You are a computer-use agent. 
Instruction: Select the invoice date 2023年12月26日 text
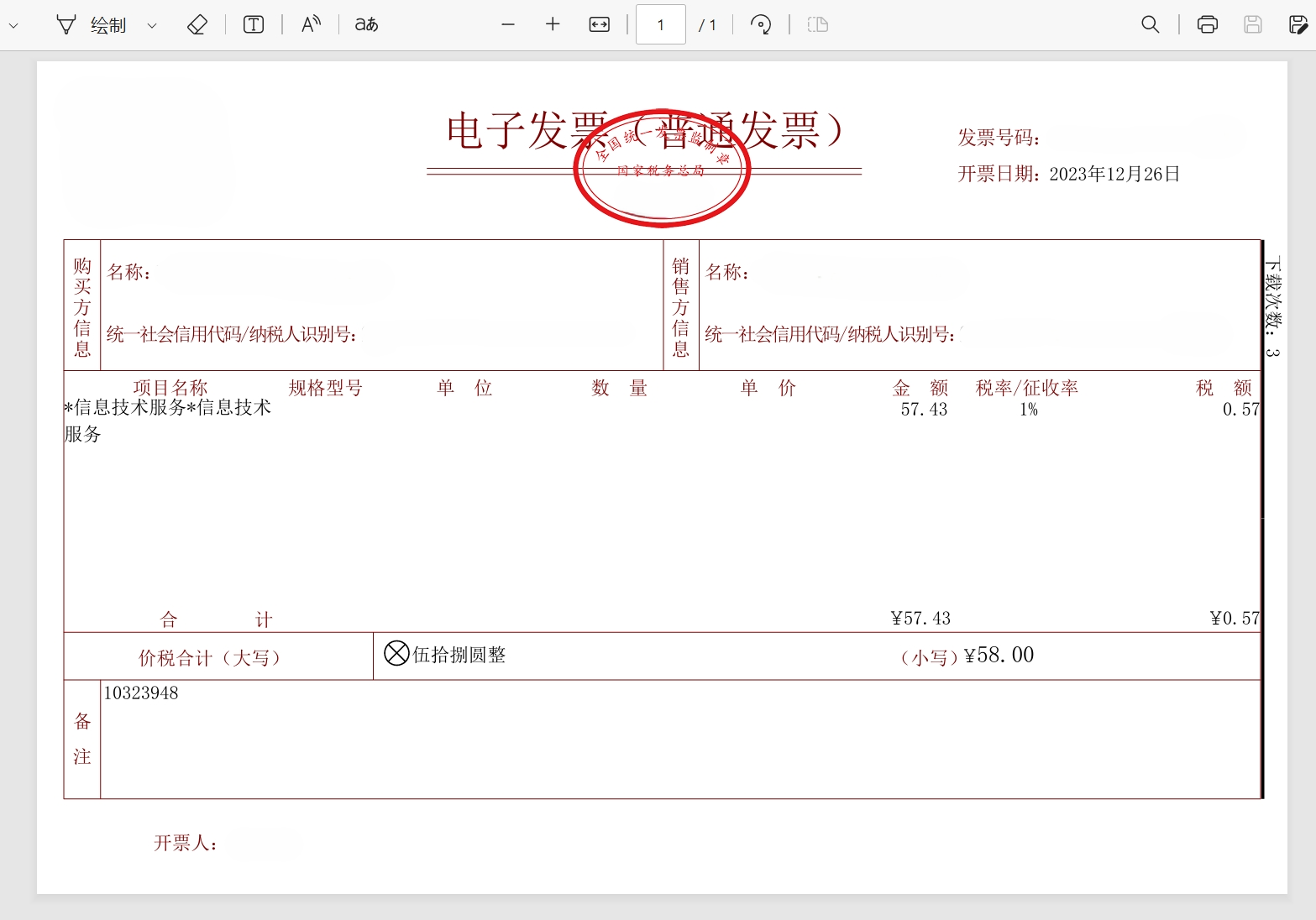1114,175
